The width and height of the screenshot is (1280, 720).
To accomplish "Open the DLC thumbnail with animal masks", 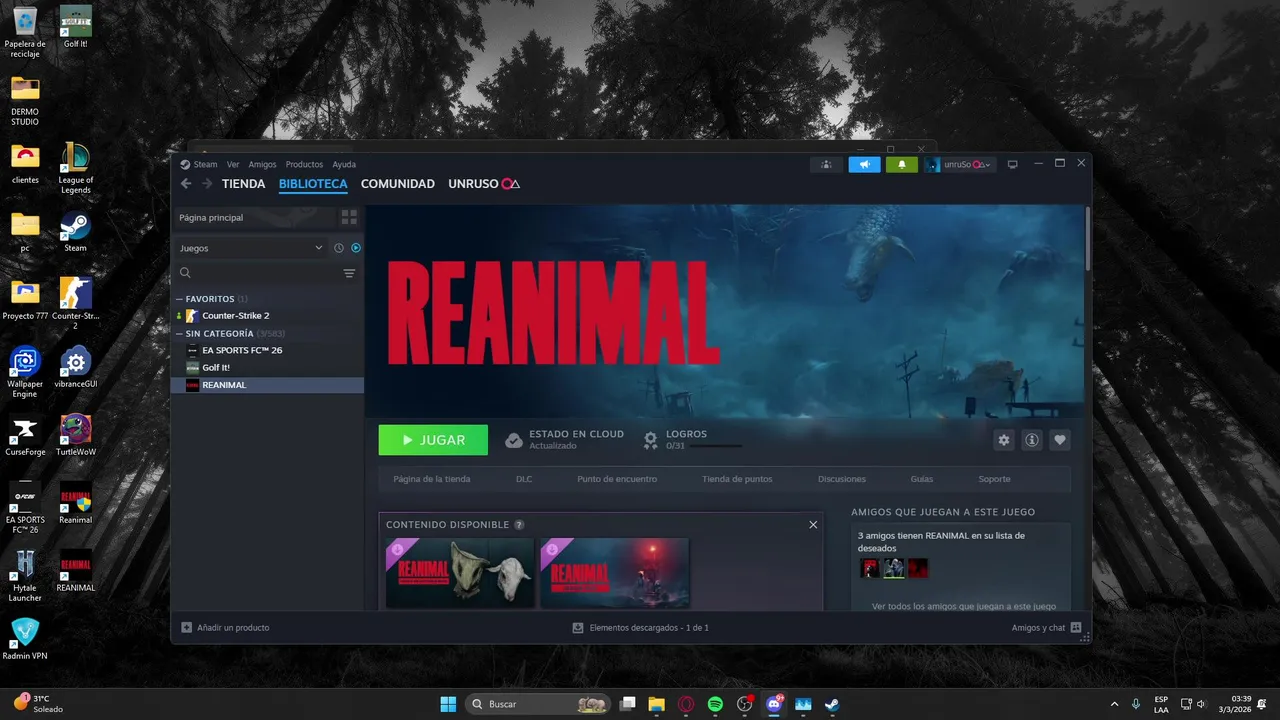I will tap(460, 573).
